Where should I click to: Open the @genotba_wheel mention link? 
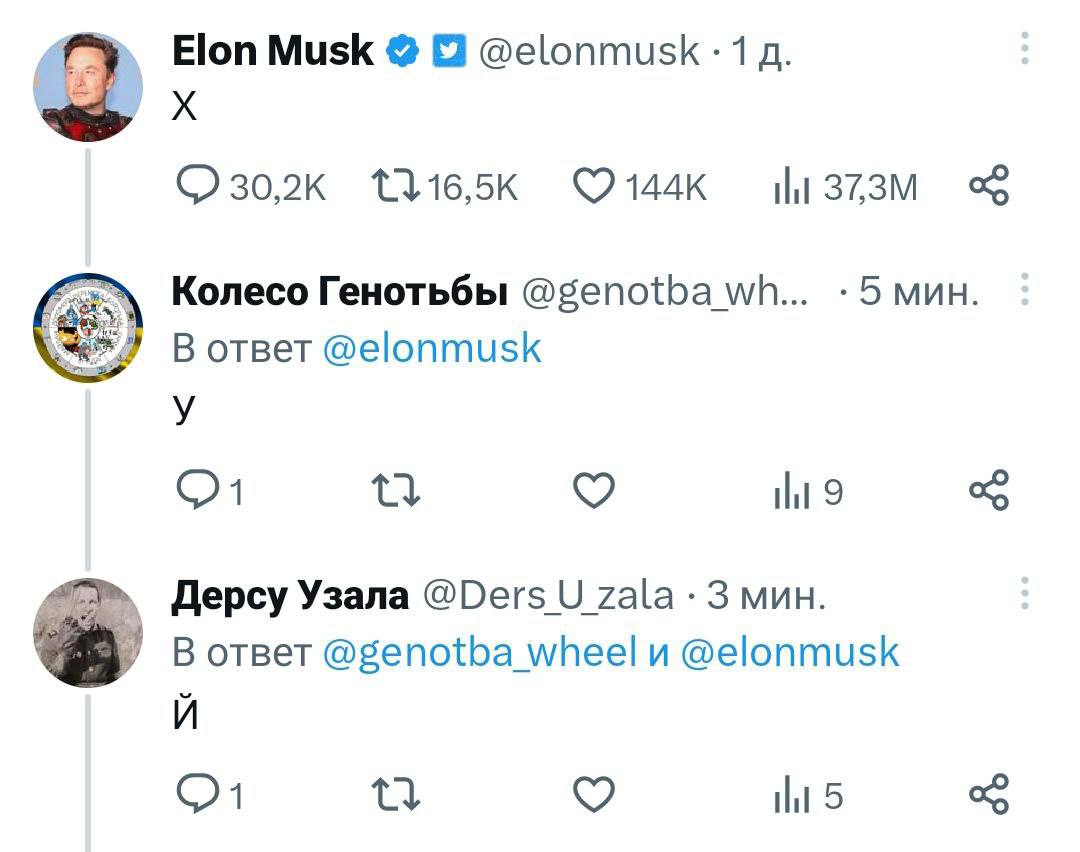(x=480, y=652)
